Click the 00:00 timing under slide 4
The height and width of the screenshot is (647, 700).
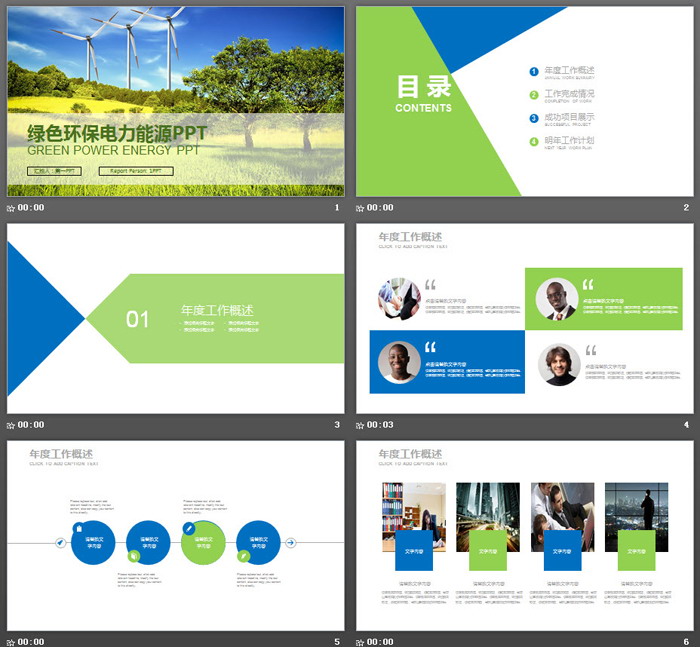(380, 425)
